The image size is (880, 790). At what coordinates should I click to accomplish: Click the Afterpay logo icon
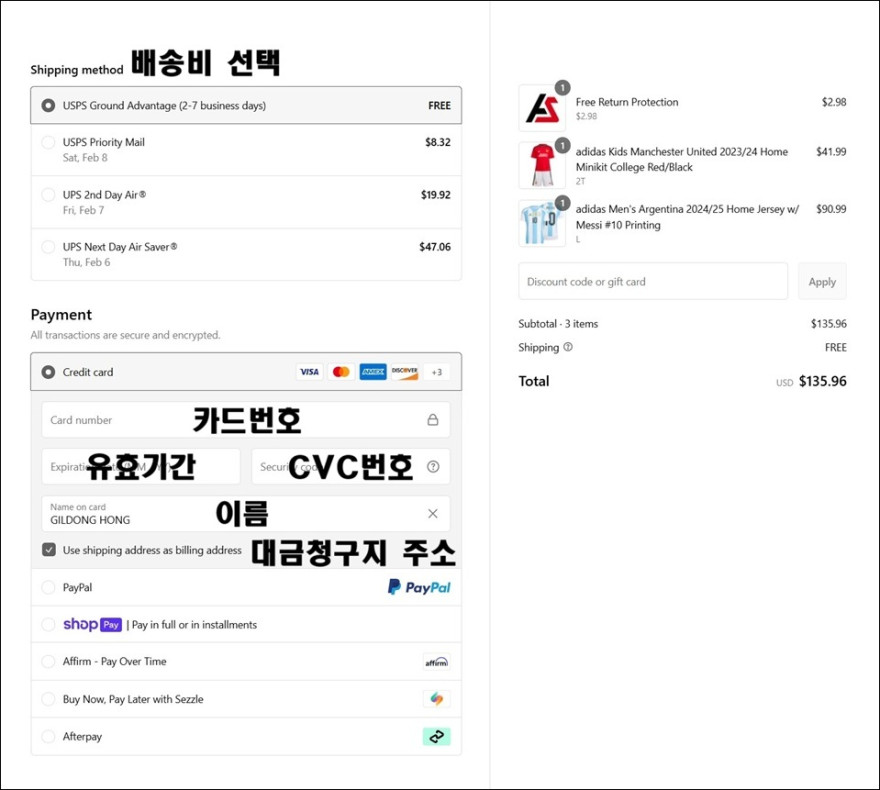437,737
